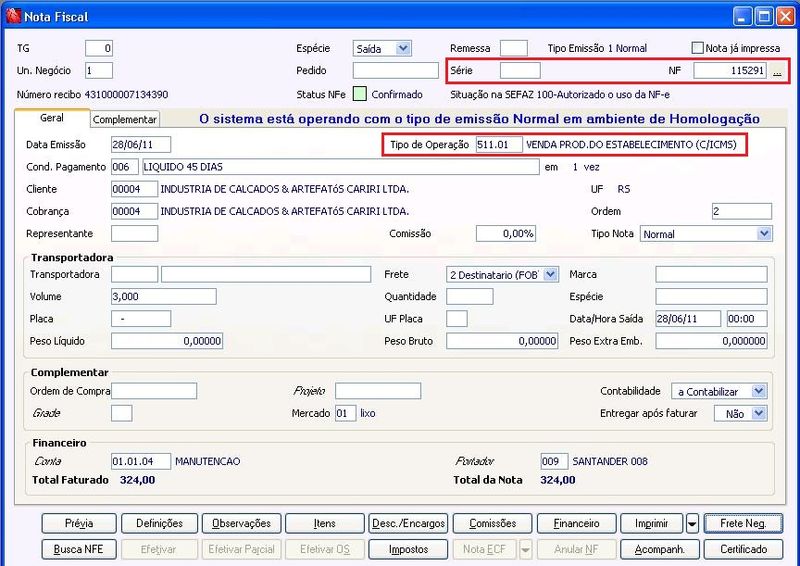
Task: Click the Peso Líquido field
Action: [167, 341]
